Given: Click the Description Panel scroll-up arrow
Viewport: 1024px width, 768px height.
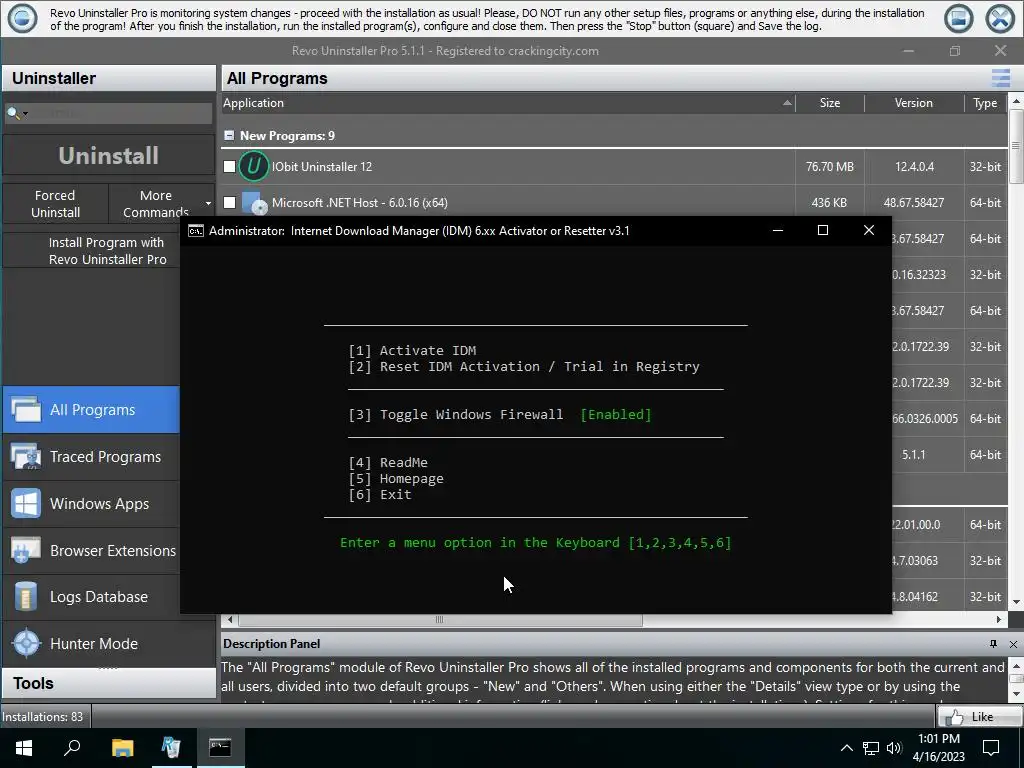Looking at the screenshot, I should point(1016,665).
